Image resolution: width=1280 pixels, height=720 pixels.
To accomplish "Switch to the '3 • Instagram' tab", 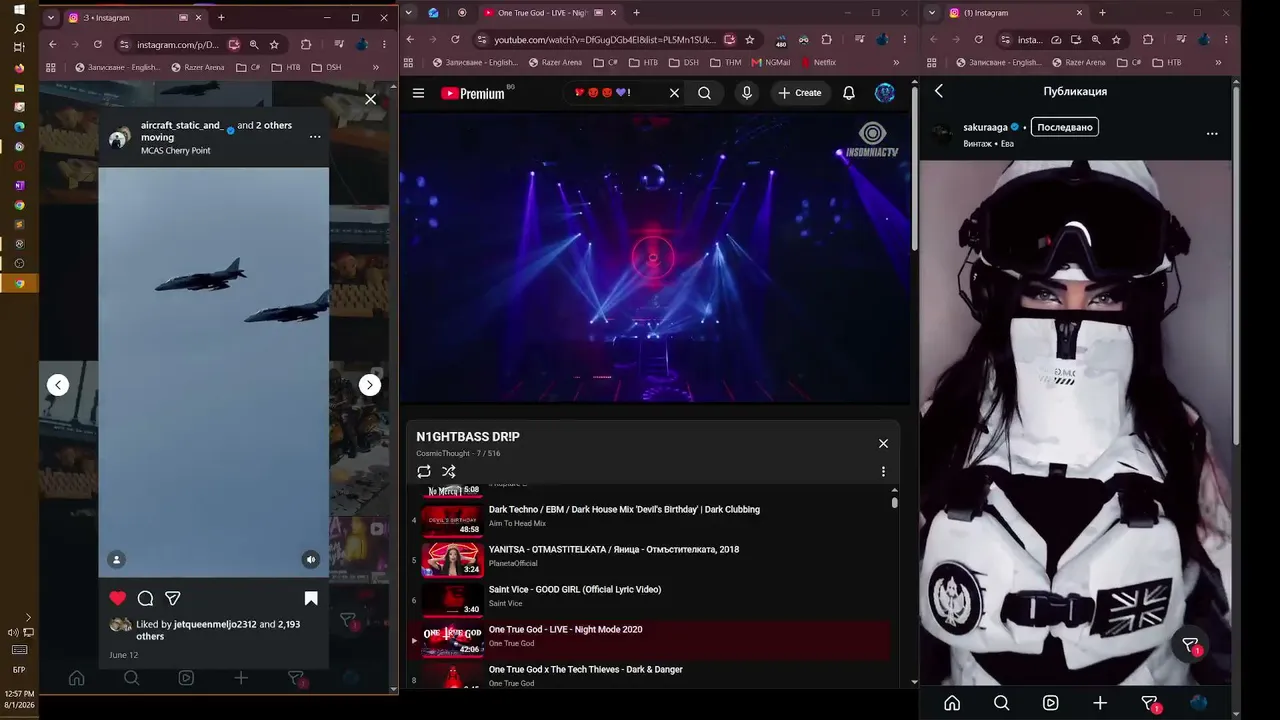I will pyautogui.click(x=134, y=17).
